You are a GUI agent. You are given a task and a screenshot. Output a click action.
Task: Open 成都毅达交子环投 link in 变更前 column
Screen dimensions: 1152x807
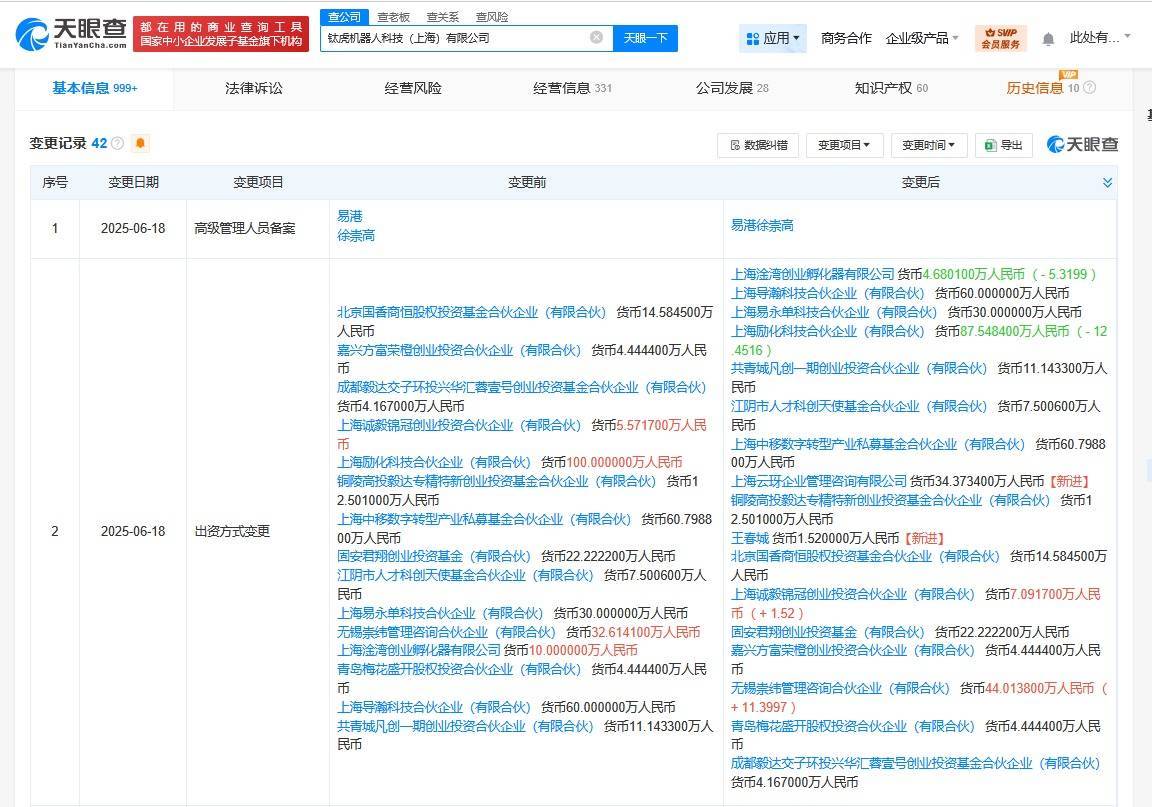pyautogui.click(x=521, y=387)
